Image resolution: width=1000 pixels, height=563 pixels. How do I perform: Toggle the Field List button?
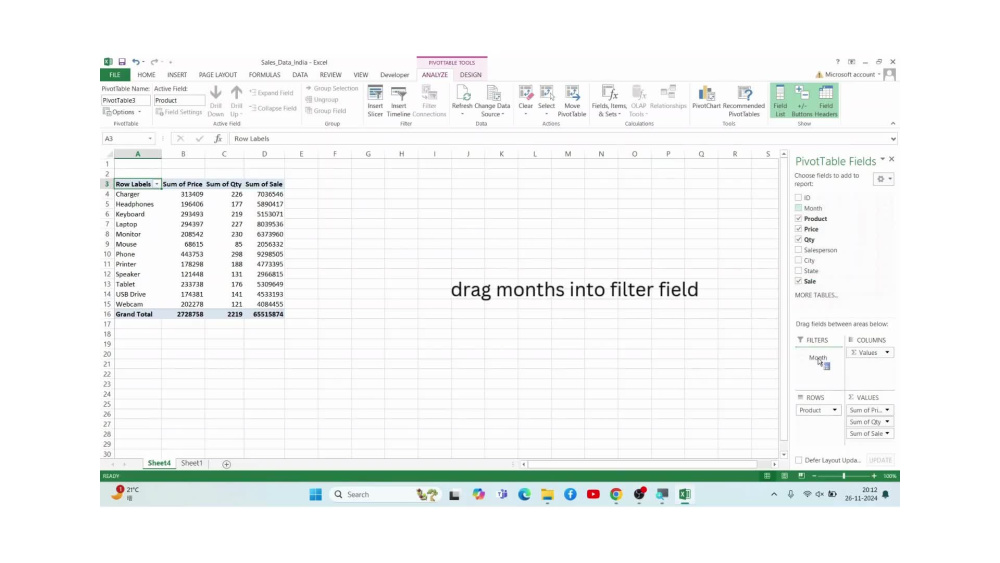click(780, 101)
